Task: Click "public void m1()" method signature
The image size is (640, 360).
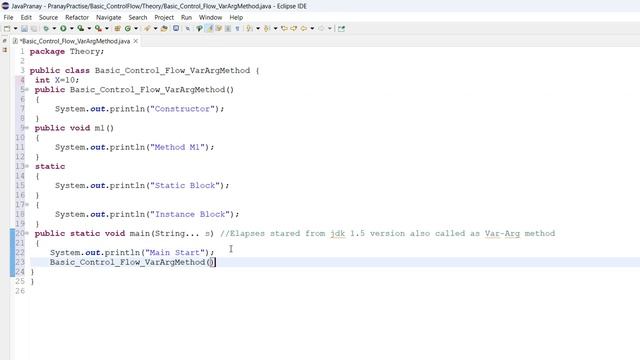Action: (x=74, y=128)
